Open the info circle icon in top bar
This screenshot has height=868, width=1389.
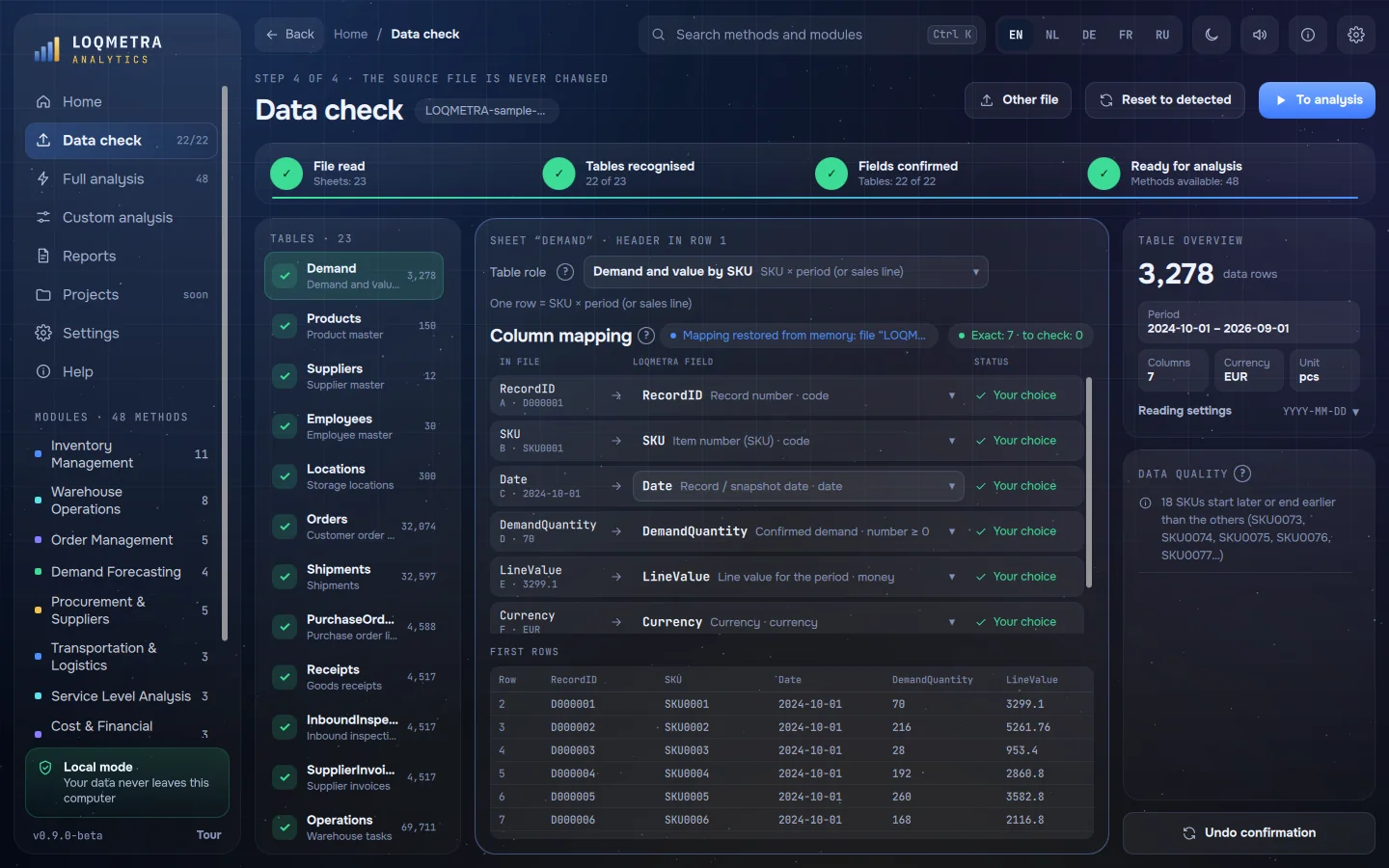coord(1308,35)
